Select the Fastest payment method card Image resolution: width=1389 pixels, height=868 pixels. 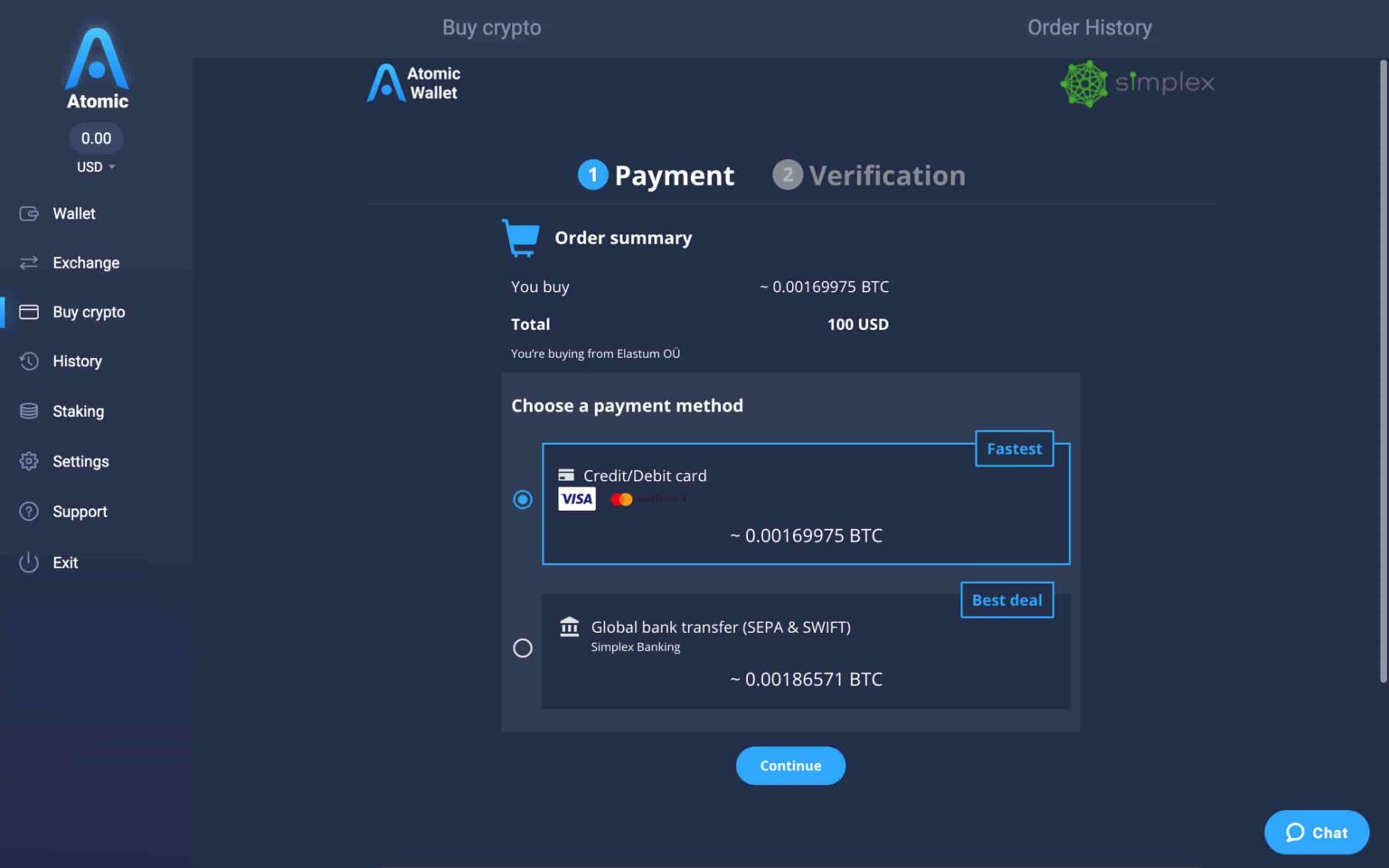coord(806,504)
